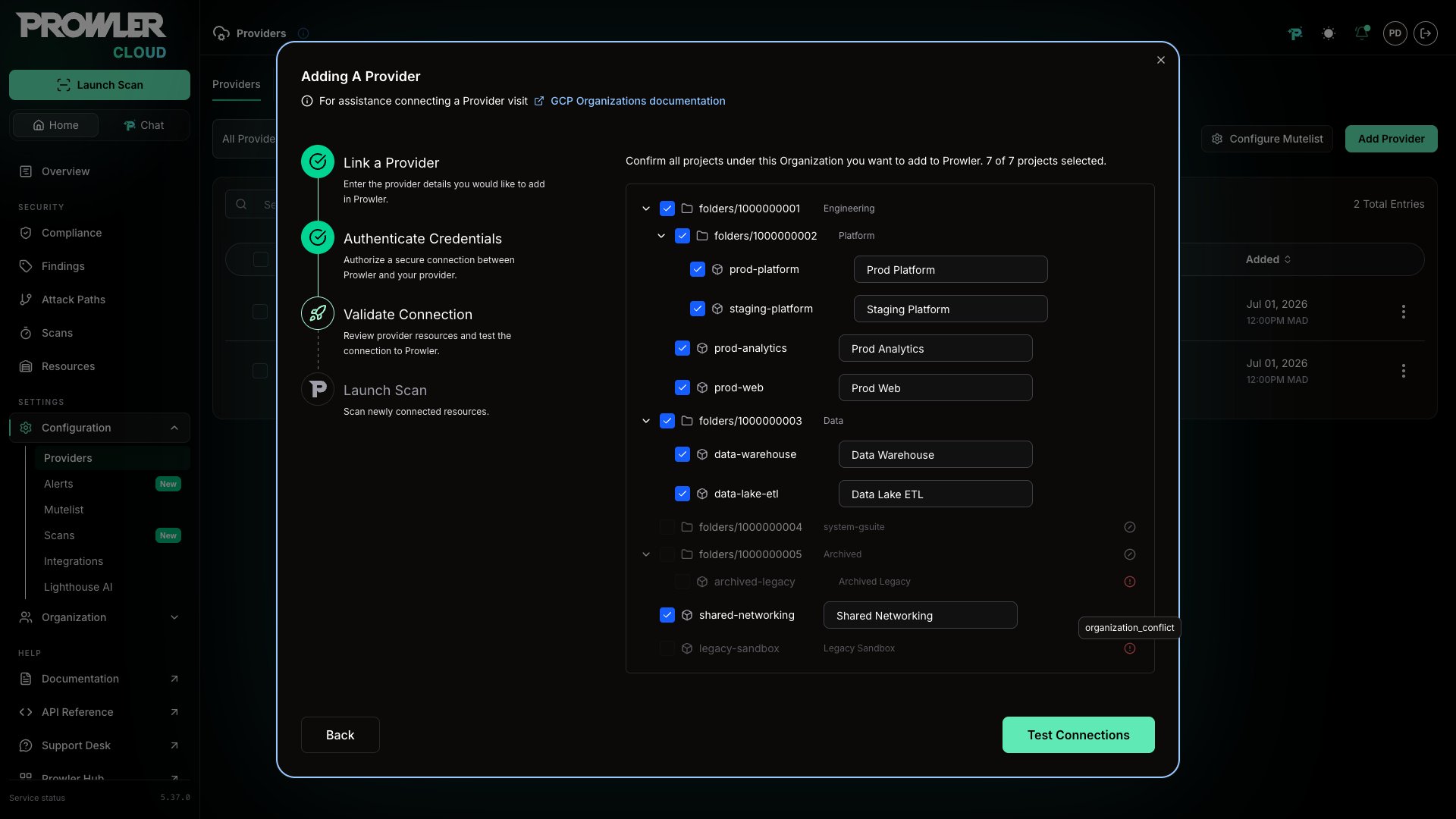Screen dimensions: 1456x819
Task: Deselect the prod-analytics project checkbox
Action: click(x=682, y=348)
